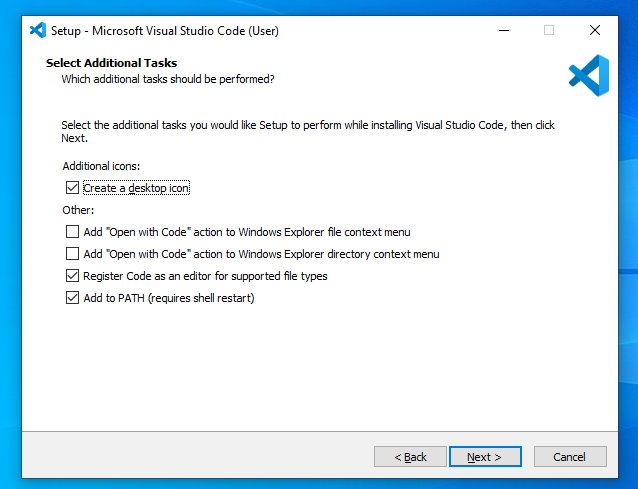This screenshot has width=638, height=489.
Task: Enable Open with Code directory context menu
Action: (x=72, y=254)
